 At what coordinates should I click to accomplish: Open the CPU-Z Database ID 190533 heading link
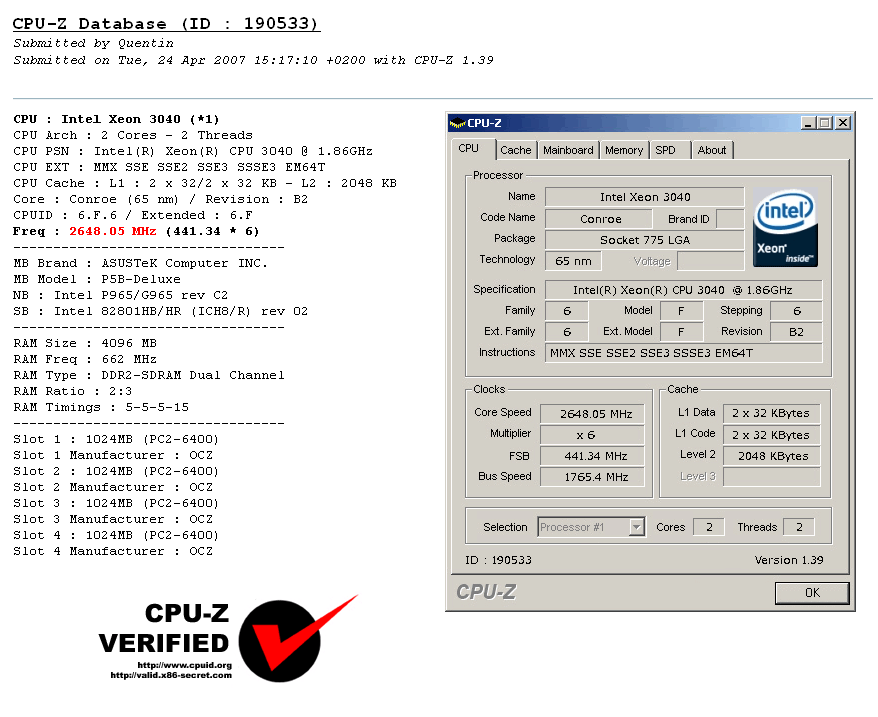(x=166, y=24)
